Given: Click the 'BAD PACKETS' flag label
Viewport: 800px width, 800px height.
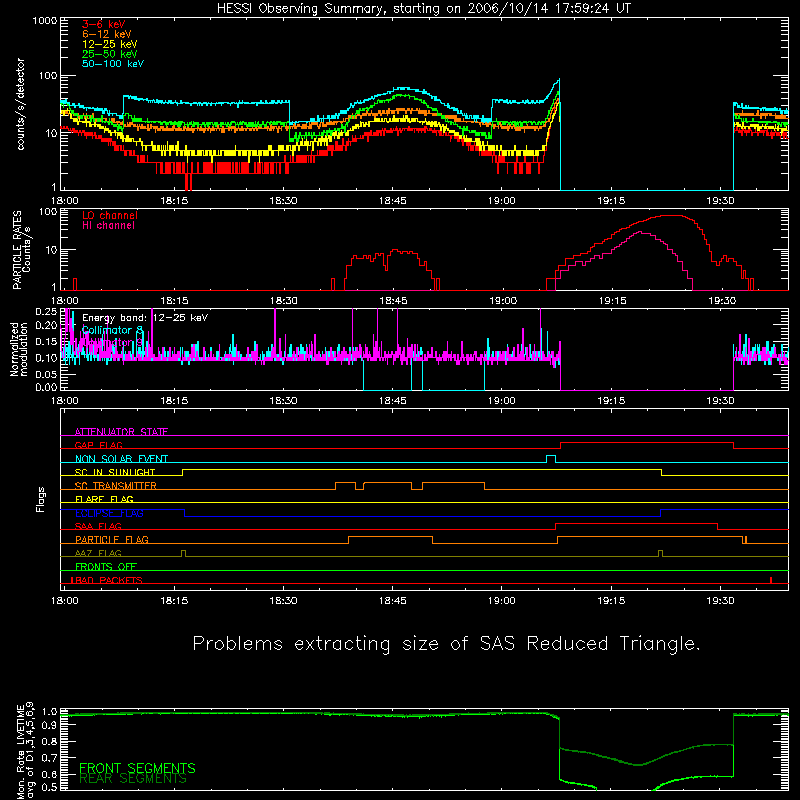Looking at the screenshot, I should [107, 580].
